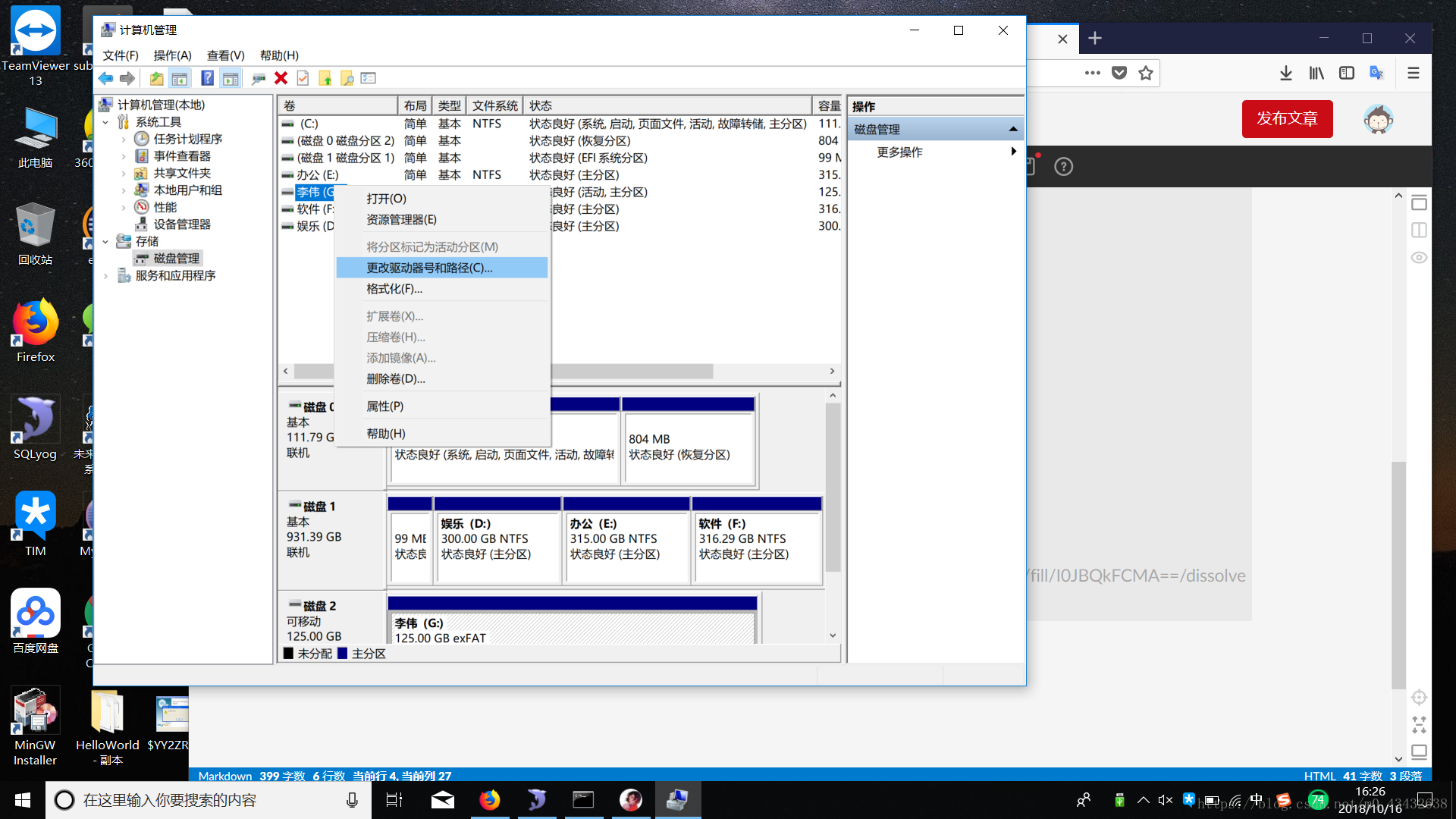Choose 删除卷(D)... in context menu
The image size is (1456, 819).
coord(442,378)
